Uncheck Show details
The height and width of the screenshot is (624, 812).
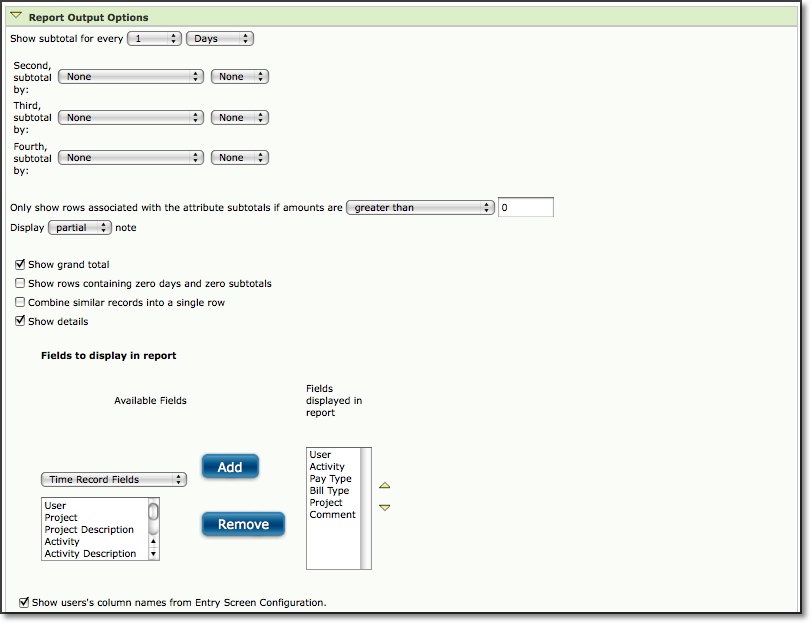[20, 321]
